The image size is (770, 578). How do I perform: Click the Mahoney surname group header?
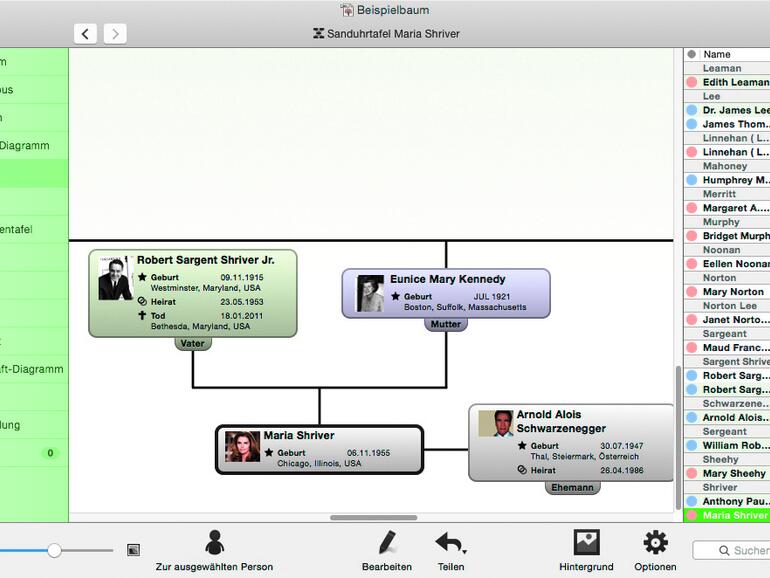[x=725, y=166]
